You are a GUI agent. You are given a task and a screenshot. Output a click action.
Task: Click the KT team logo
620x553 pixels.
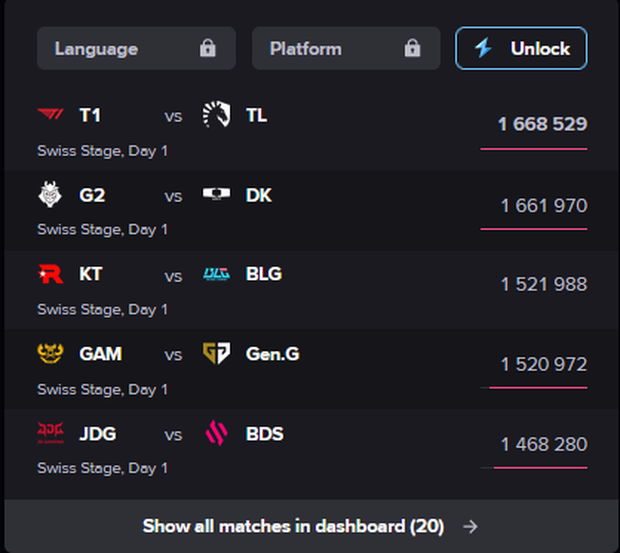(x=50, y=274)
